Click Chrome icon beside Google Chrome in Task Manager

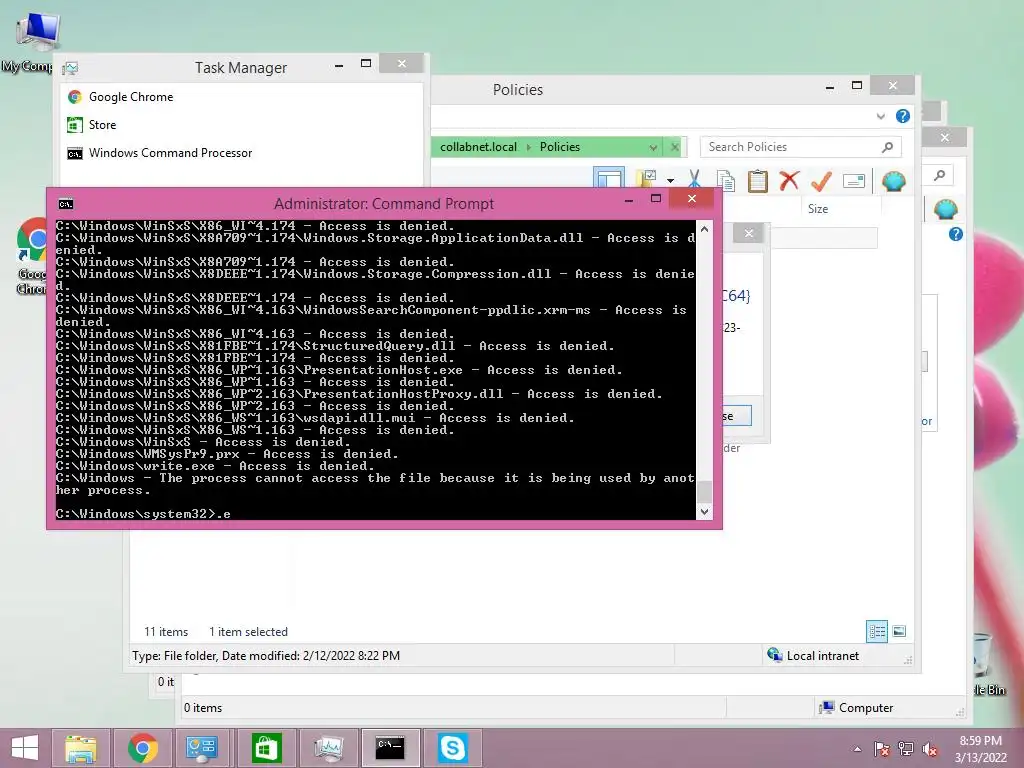[75, 97]
